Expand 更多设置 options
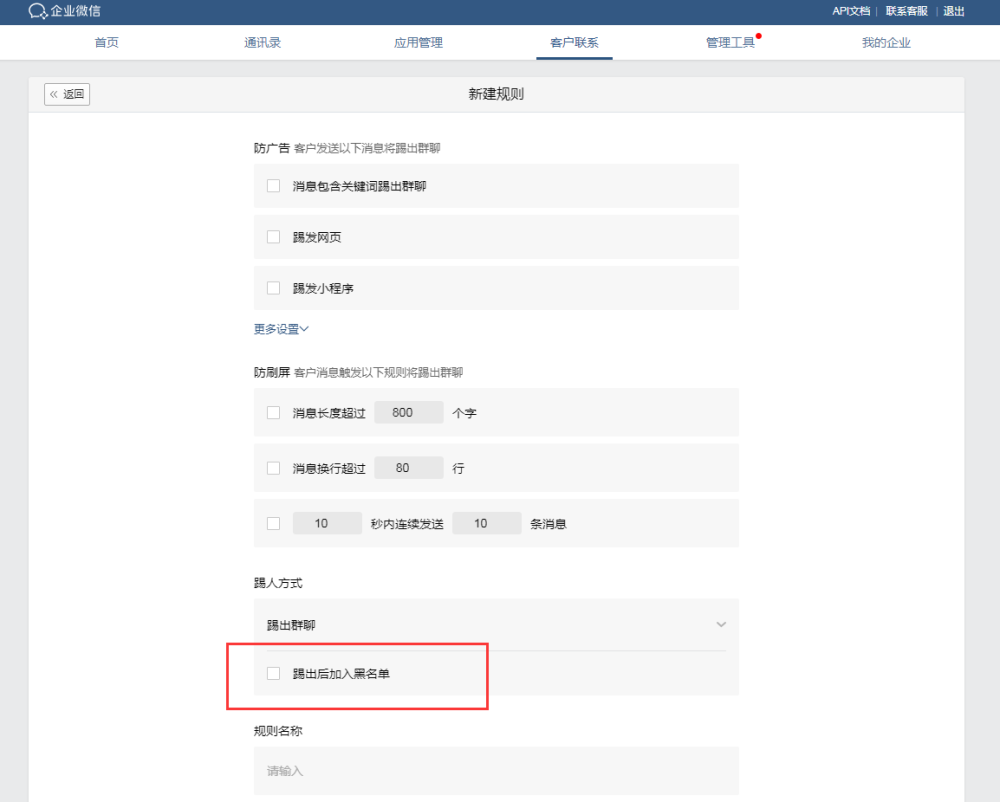Image resolution: width=1000 pixels, height=802 pixels. tap(281, 329)
